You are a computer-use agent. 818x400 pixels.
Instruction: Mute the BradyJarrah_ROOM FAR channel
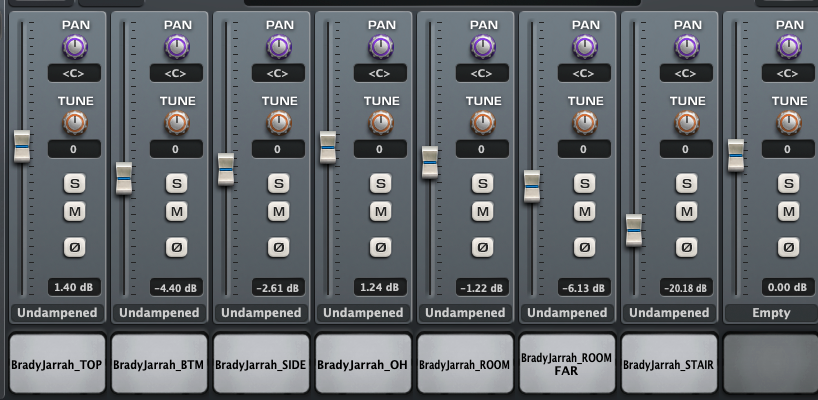pos(584,212)
